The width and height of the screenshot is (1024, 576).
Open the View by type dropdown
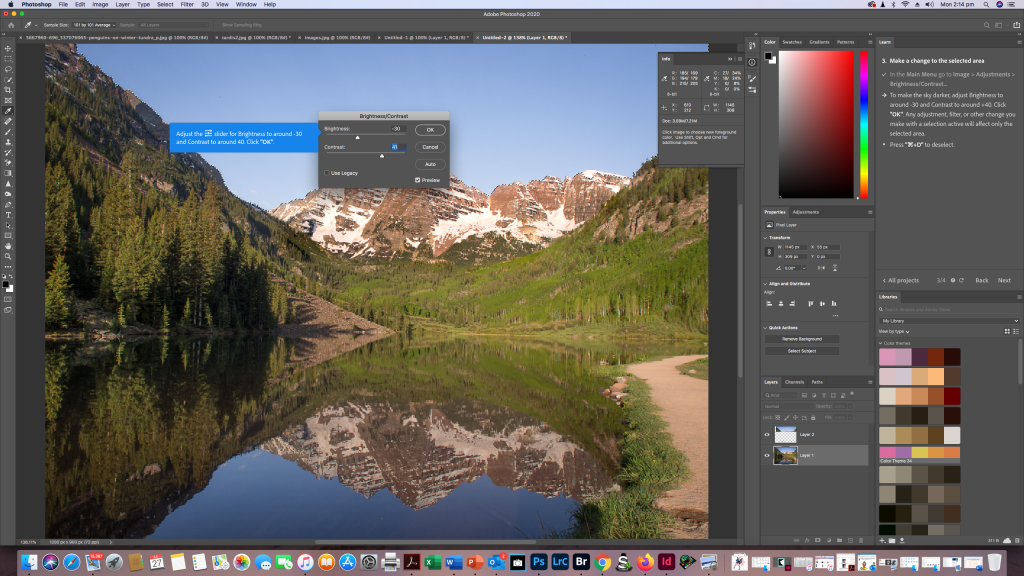click(x=895, y=331)
